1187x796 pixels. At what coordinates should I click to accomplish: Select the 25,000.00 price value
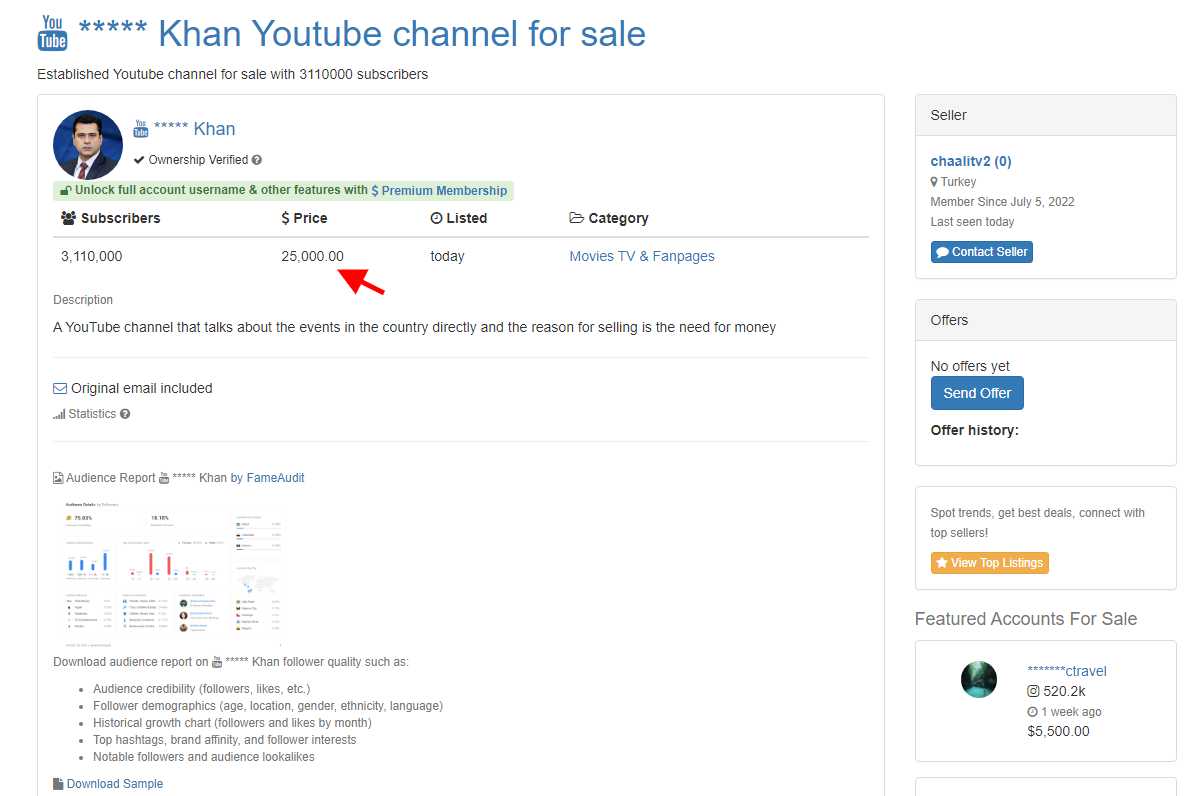click(x=313, y=256)
